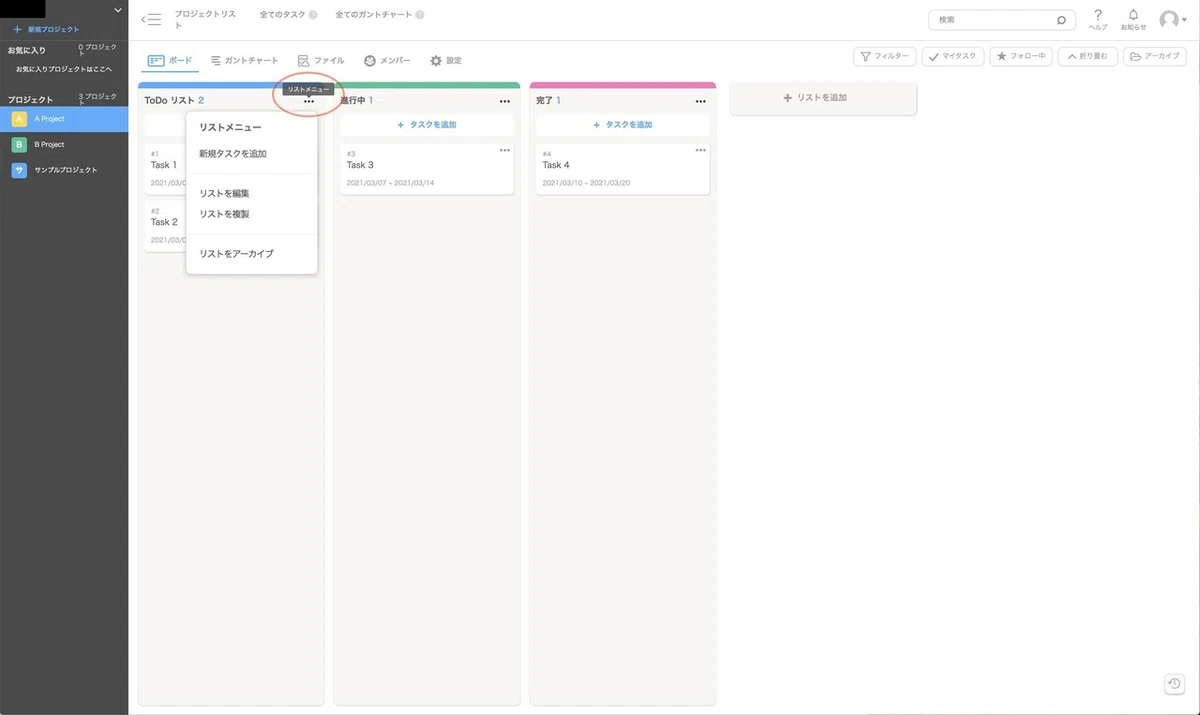Open ToDo リスト three-dot menu

pyautogui.click(x=309, y=101)
